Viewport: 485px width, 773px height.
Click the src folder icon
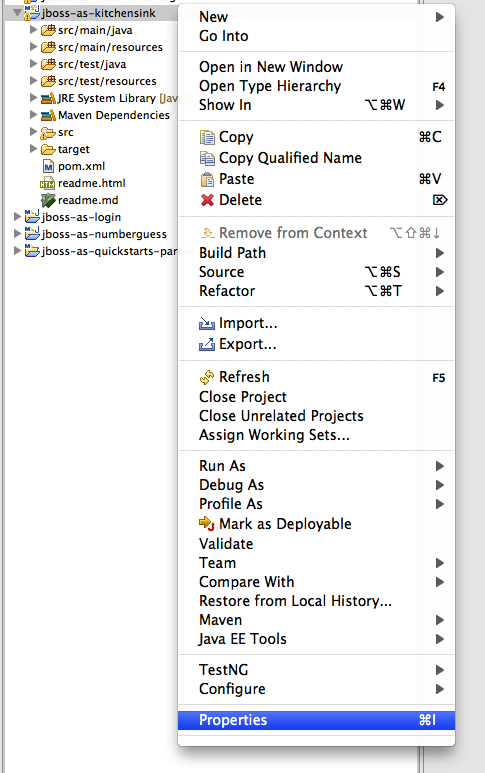click(48, 133)
